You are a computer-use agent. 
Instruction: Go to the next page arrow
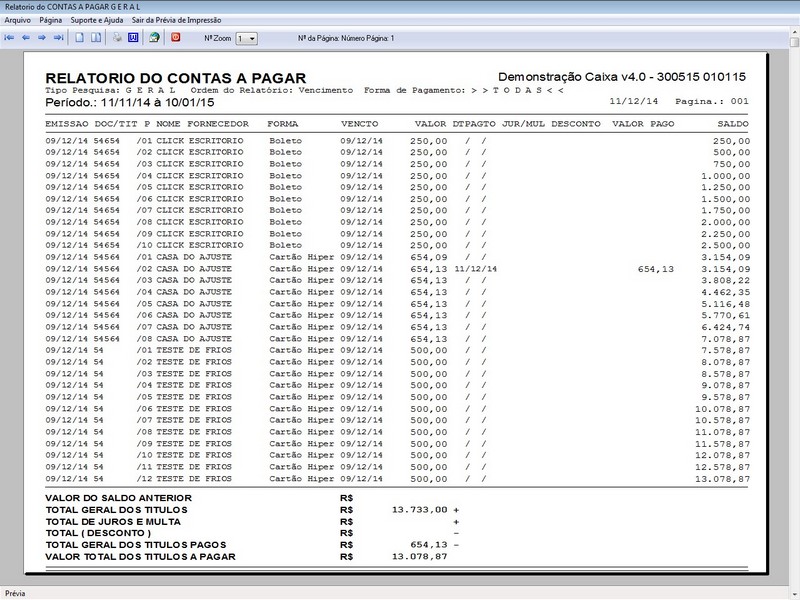click(x=42, y=38)
